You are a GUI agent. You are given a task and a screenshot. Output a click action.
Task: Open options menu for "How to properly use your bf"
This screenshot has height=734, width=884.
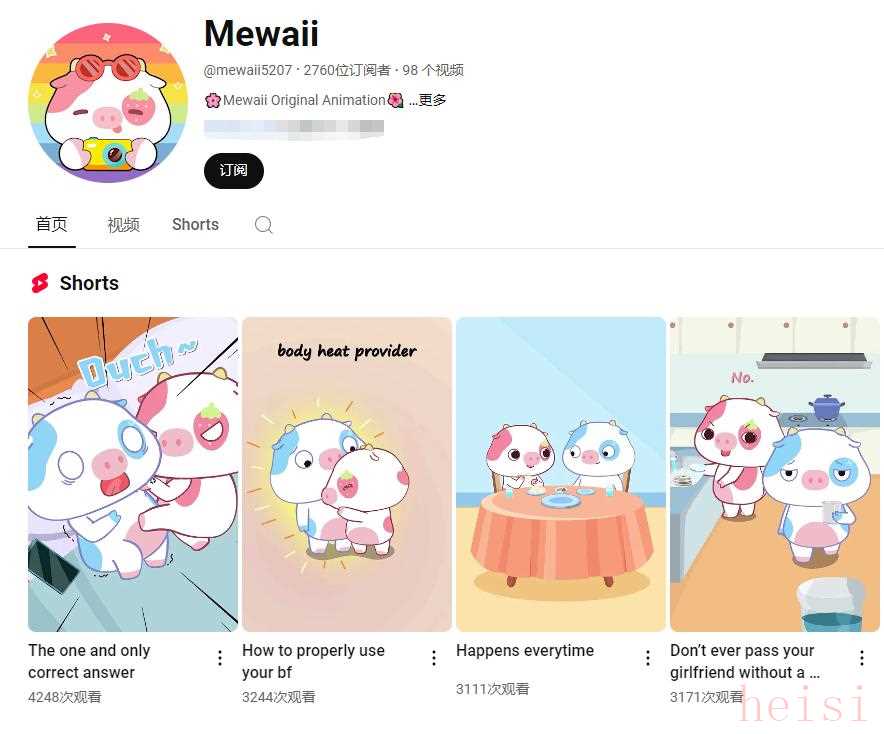pos(434,658)
